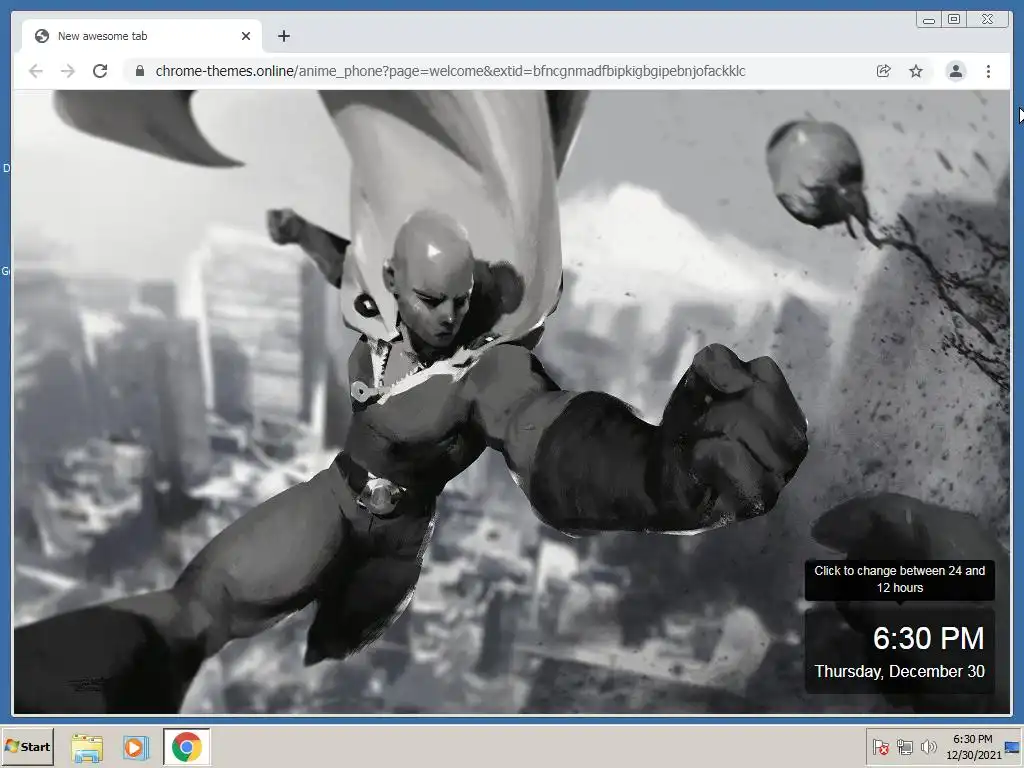
Task: Toggle the 6:30 PM clock format
Action: pyautogui.click(x=928, y=638)
